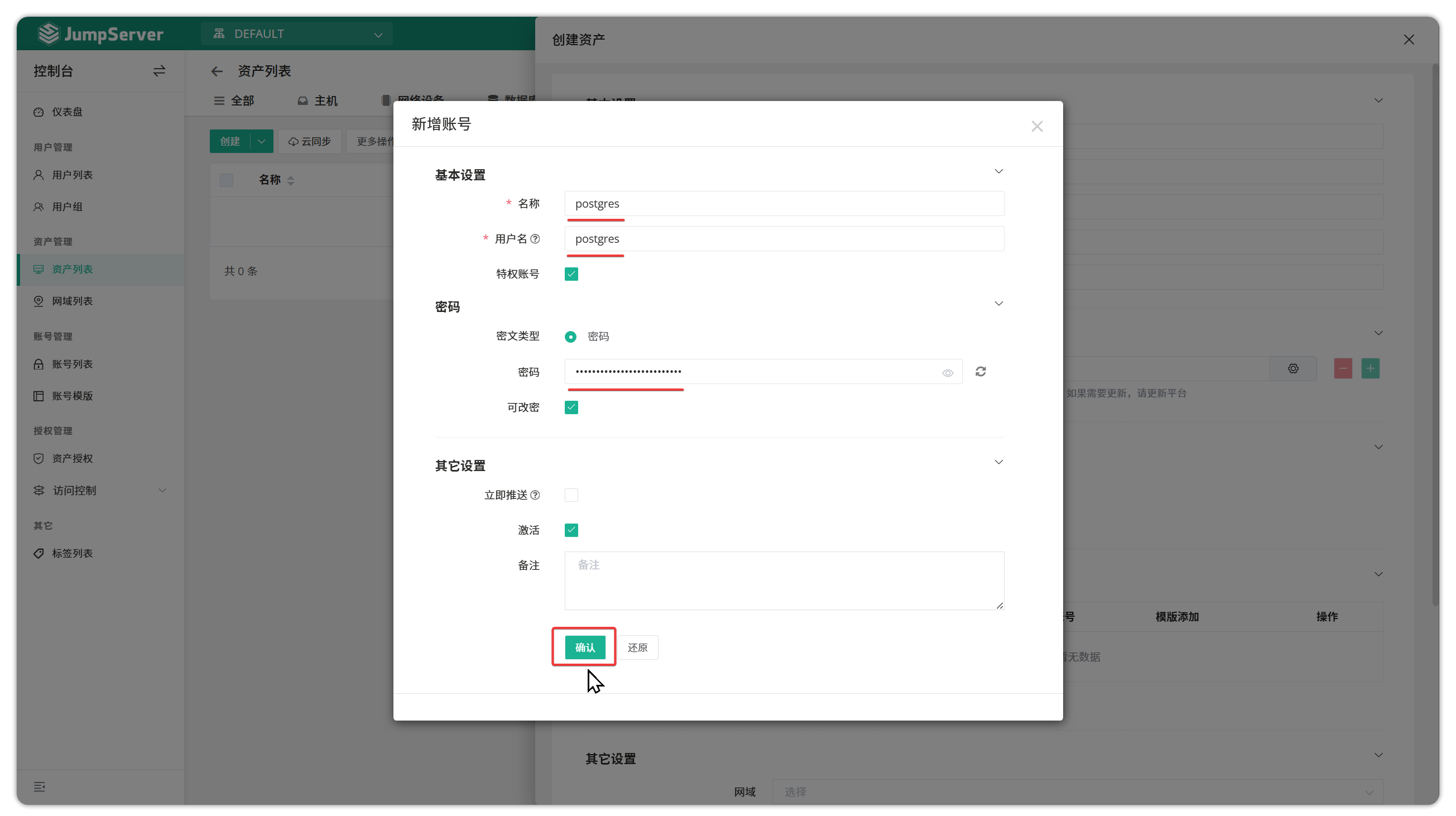Toggle the sidebar collapse icon at the bottom left
The image size is (1456, 816).
click(x=39, y=786)
